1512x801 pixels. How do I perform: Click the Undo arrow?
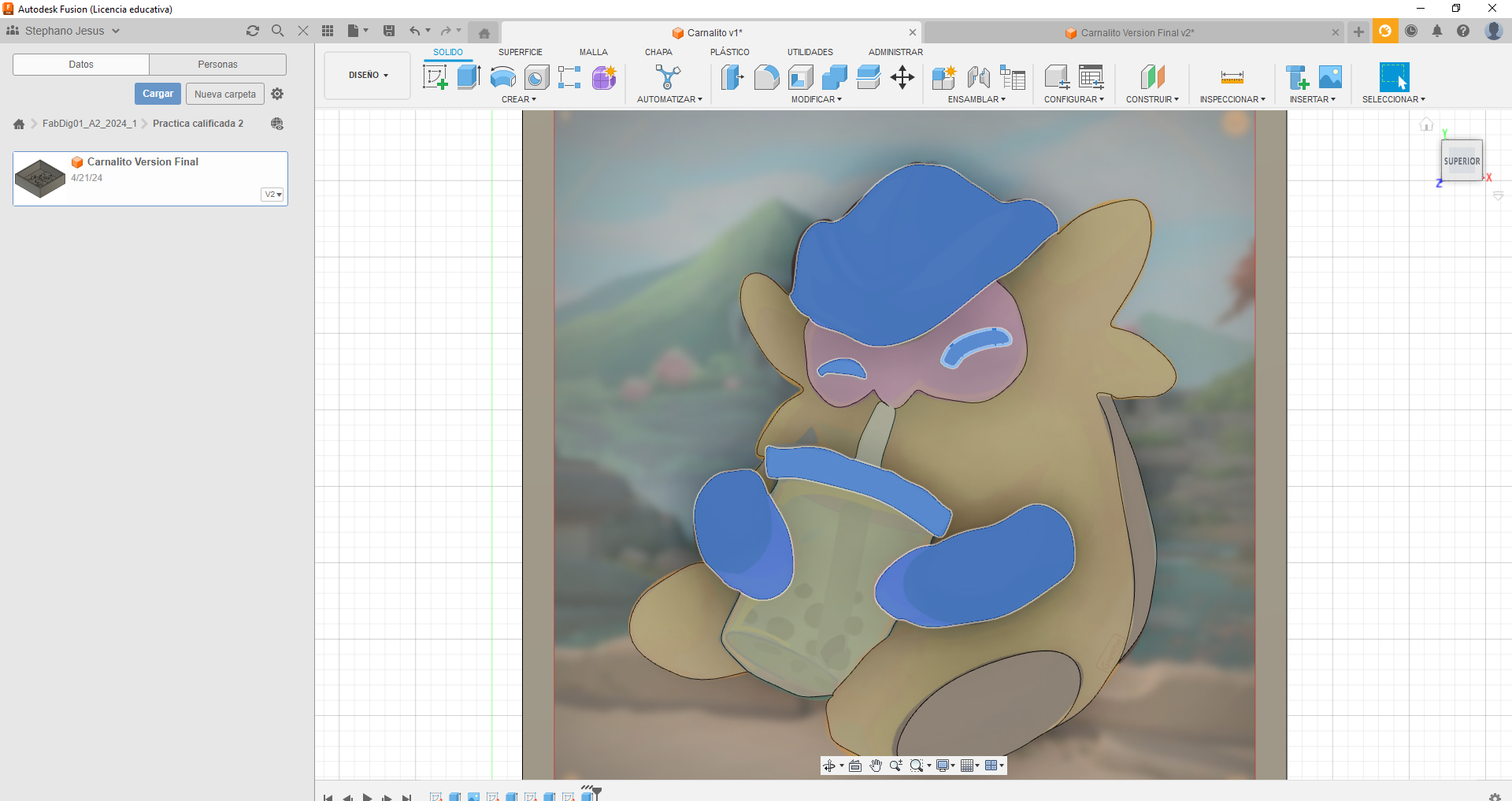pos(415,31)
